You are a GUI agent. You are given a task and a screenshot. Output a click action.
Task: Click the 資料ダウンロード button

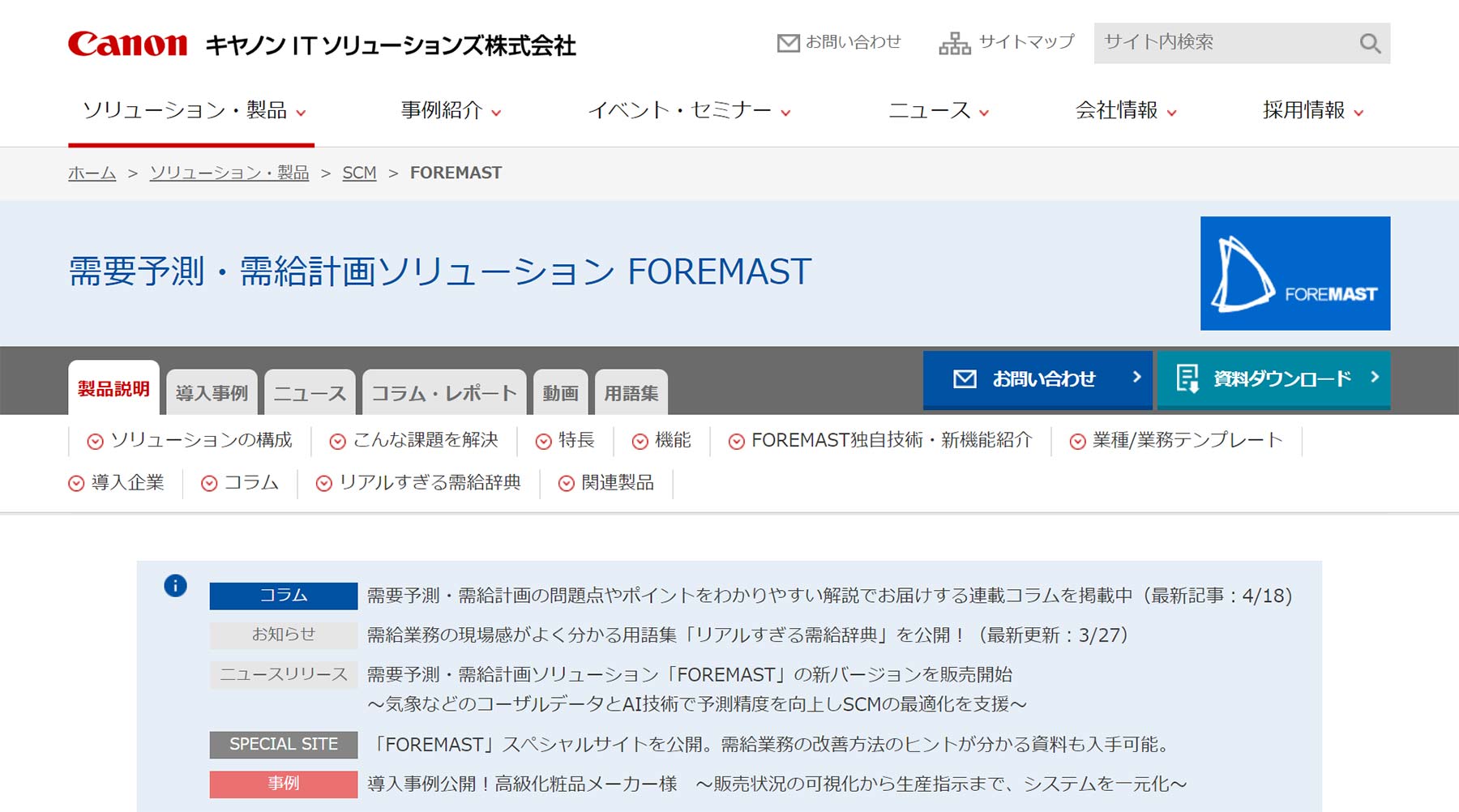[1273, 379]
